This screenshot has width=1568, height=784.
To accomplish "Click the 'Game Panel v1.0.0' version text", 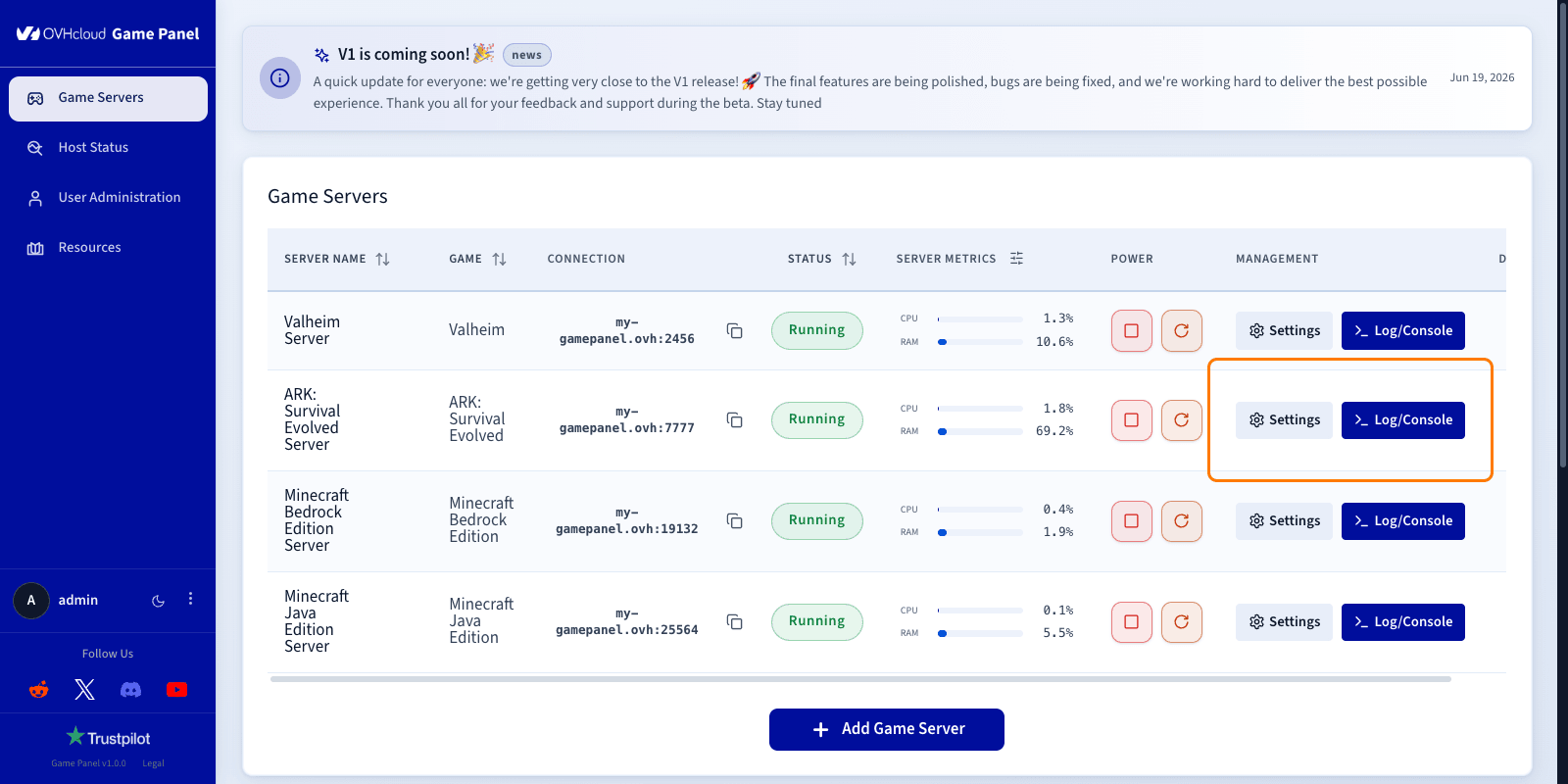I will (88, 763).
